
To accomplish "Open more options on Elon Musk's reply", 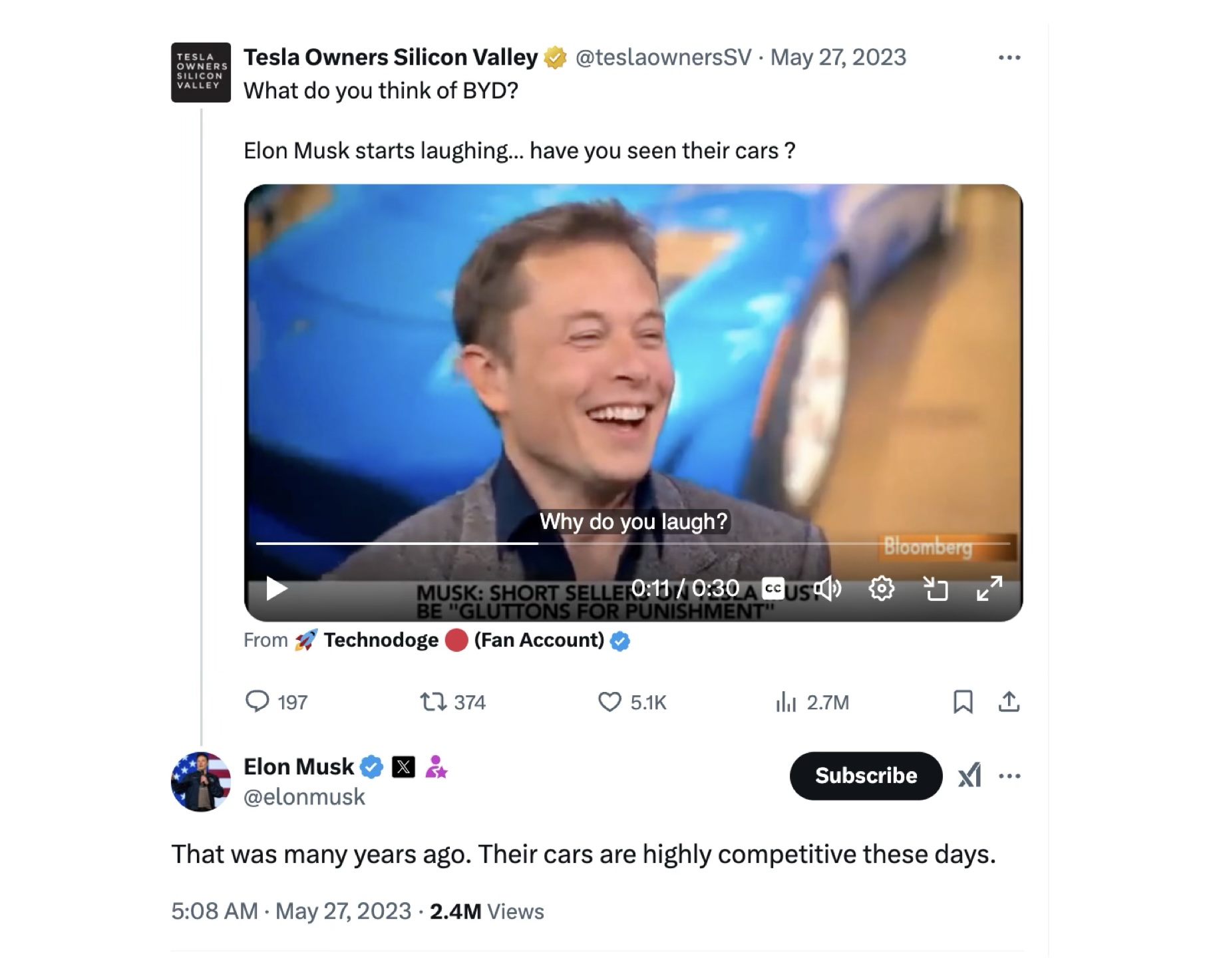I will click(x=1009, y=776).
